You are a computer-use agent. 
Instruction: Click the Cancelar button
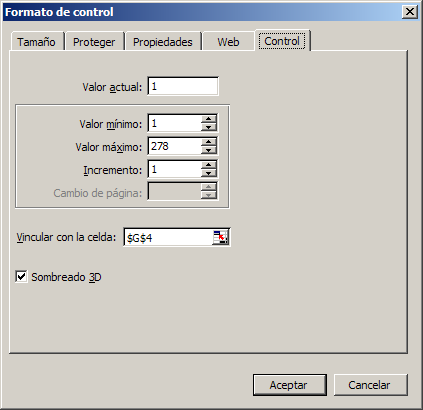(x=370, y=385)
